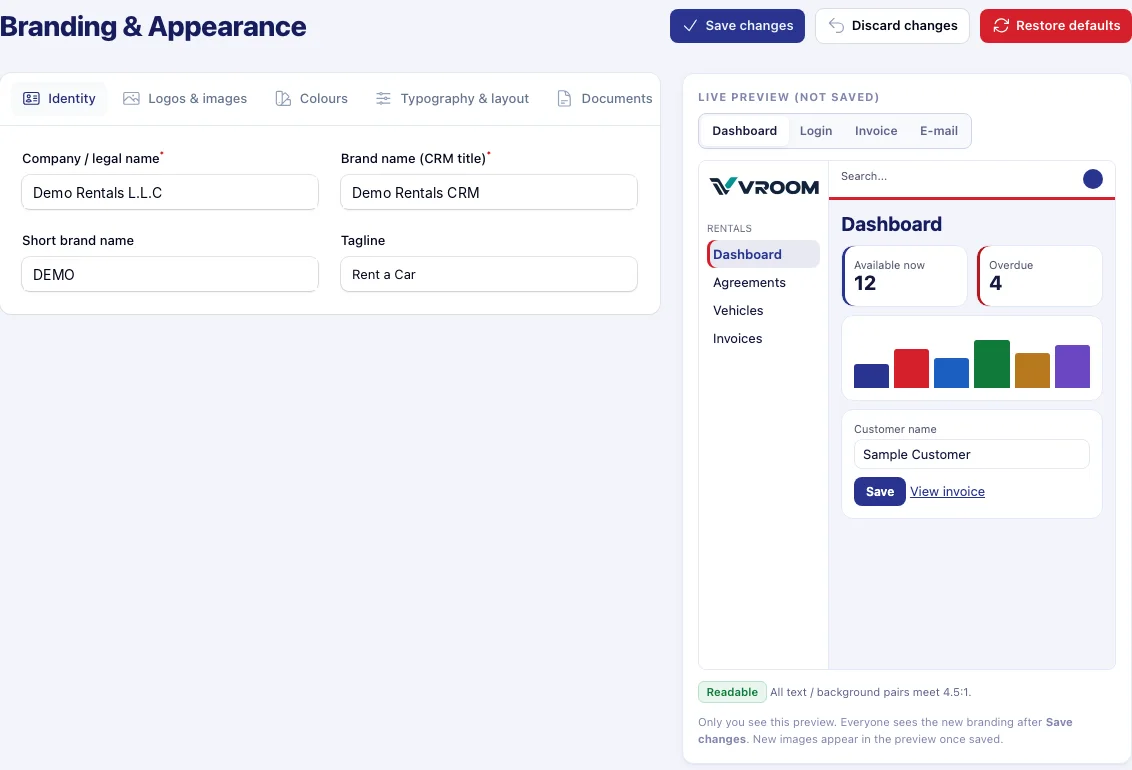This screenshot has width=1132, height=770.
Task: Click the green chart bar
Action: [992, 364]
